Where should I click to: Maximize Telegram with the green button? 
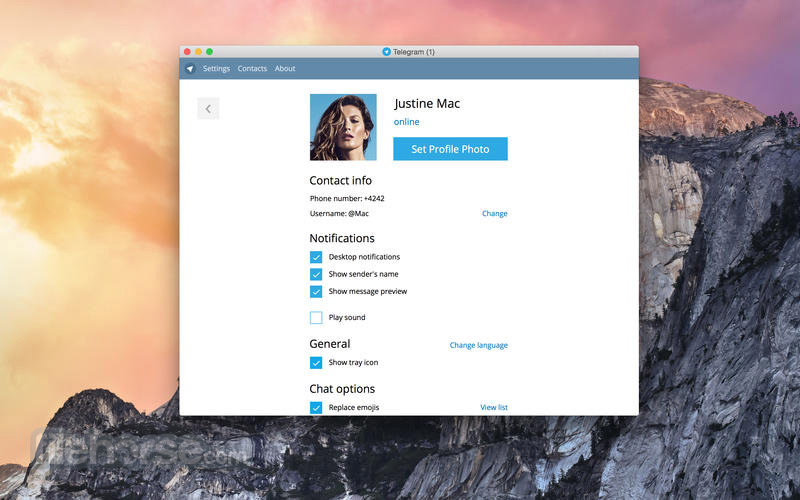(209, 52)
